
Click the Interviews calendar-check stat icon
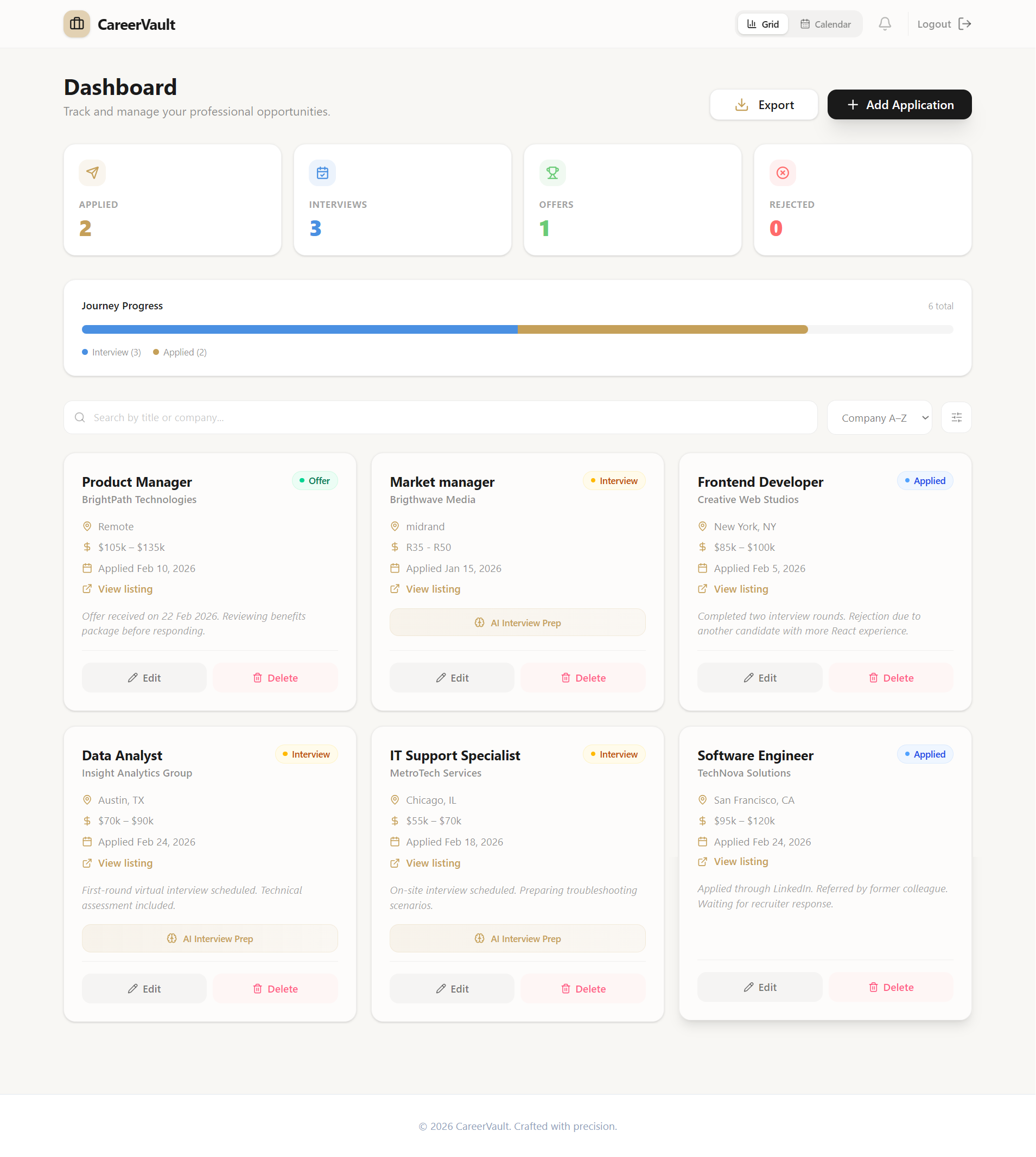[x=323, y=173]
